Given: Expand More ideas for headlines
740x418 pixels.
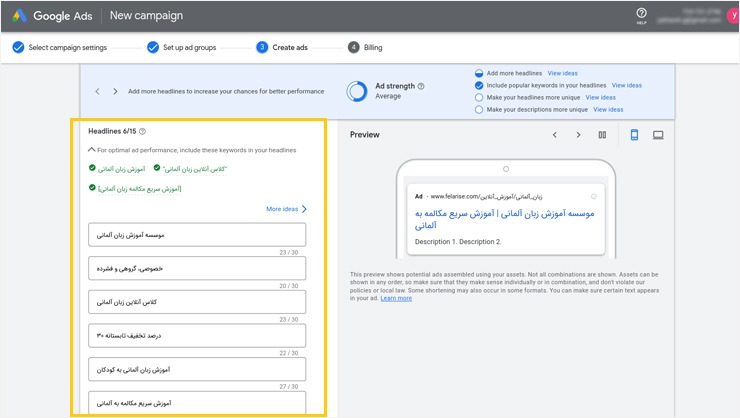Looking at the screenshot, I should click(x=286, y=209).
